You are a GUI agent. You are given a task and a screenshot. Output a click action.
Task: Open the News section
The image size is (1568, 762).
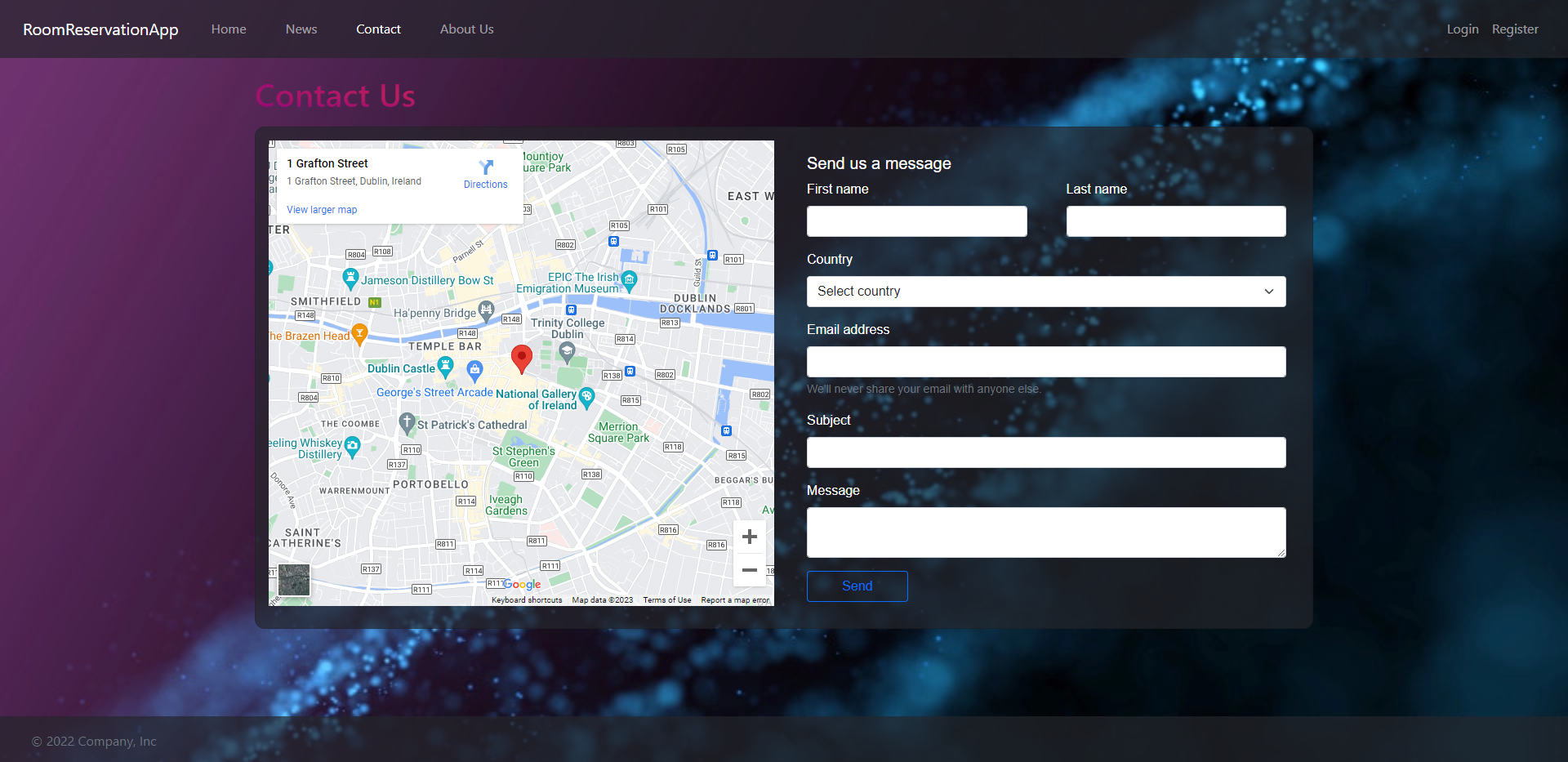pos(301,29)
